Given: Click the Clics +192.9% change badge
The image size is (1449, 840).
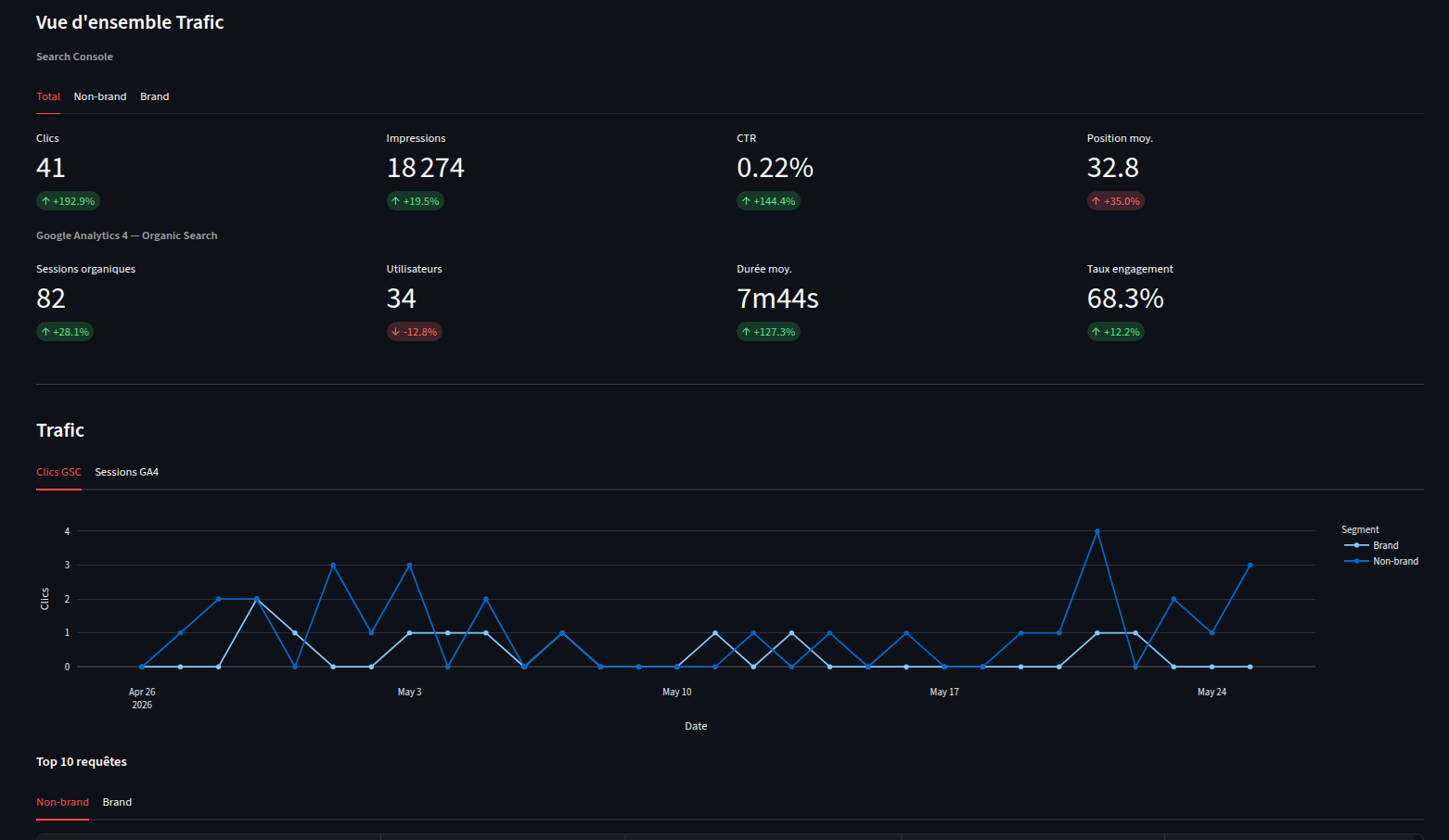Looking at the screenshot, I should coord(68,201).
